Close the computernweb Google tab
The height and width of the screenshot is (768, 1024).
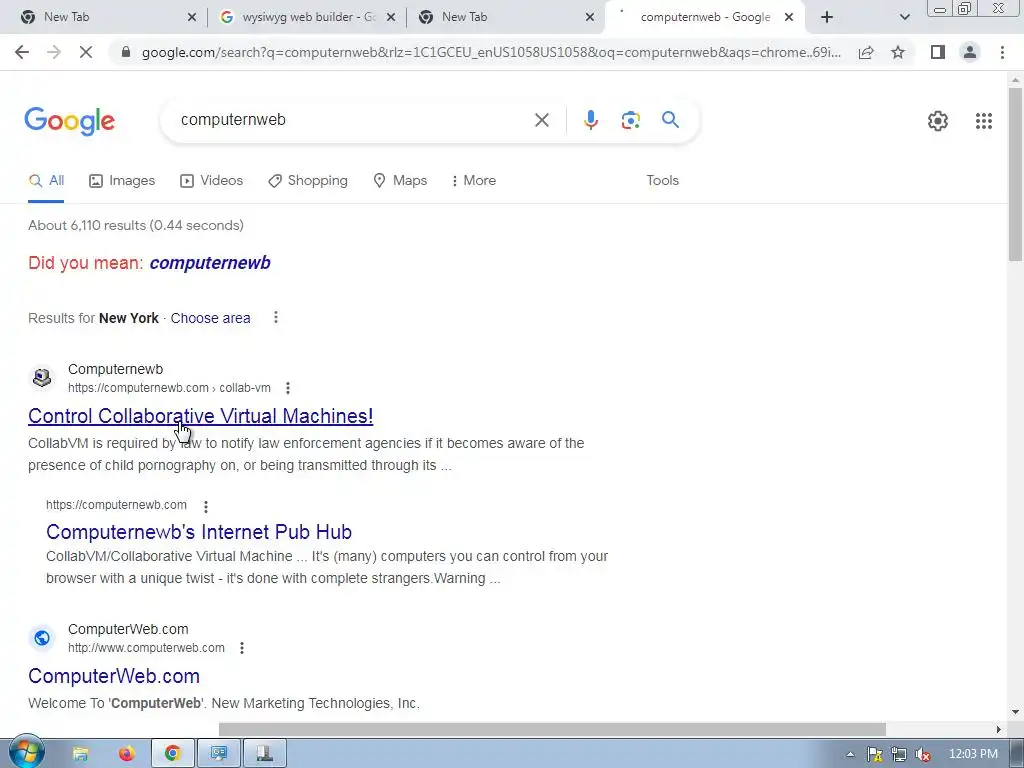(x=789, y=18)
